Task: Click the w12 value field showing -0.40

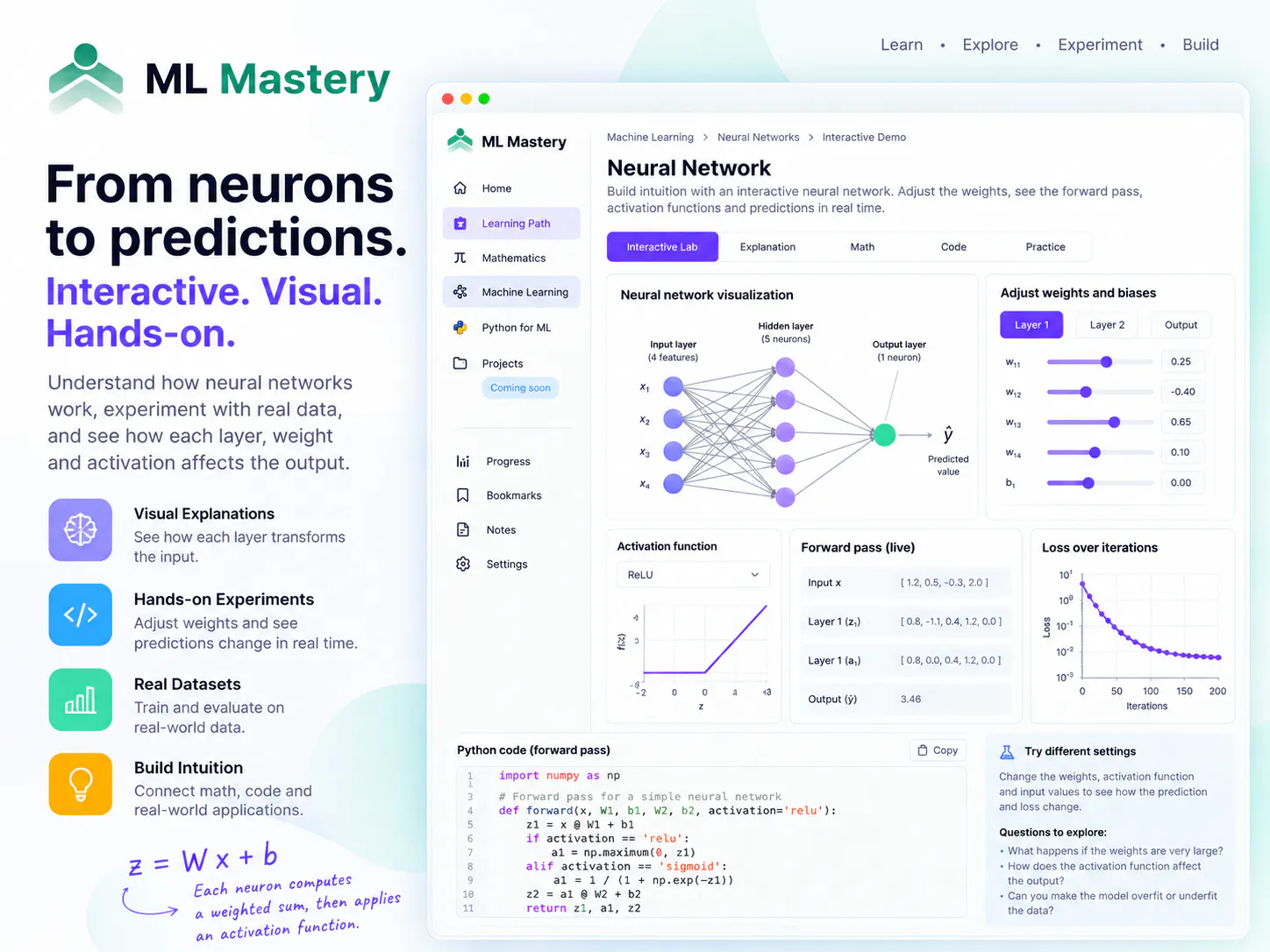Action: [1183, 392]
